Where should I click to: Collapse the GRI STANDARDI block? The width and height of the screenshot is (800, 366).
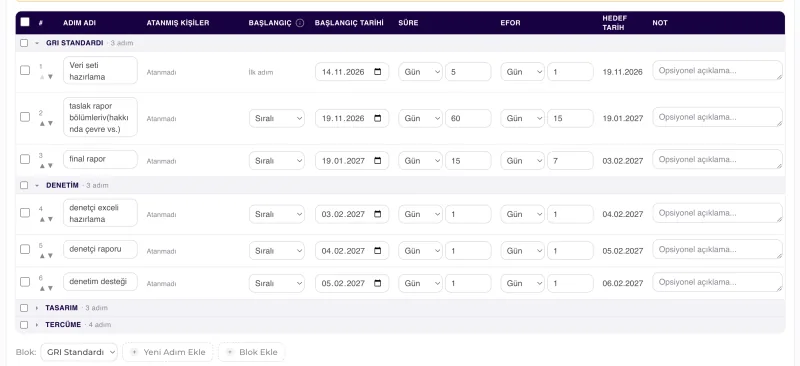click(x=37, y=43)
